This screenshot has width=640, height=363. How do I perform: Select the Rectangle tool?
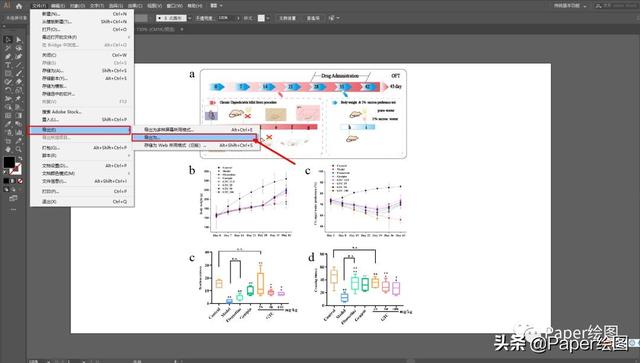click(x=8, y=73)
